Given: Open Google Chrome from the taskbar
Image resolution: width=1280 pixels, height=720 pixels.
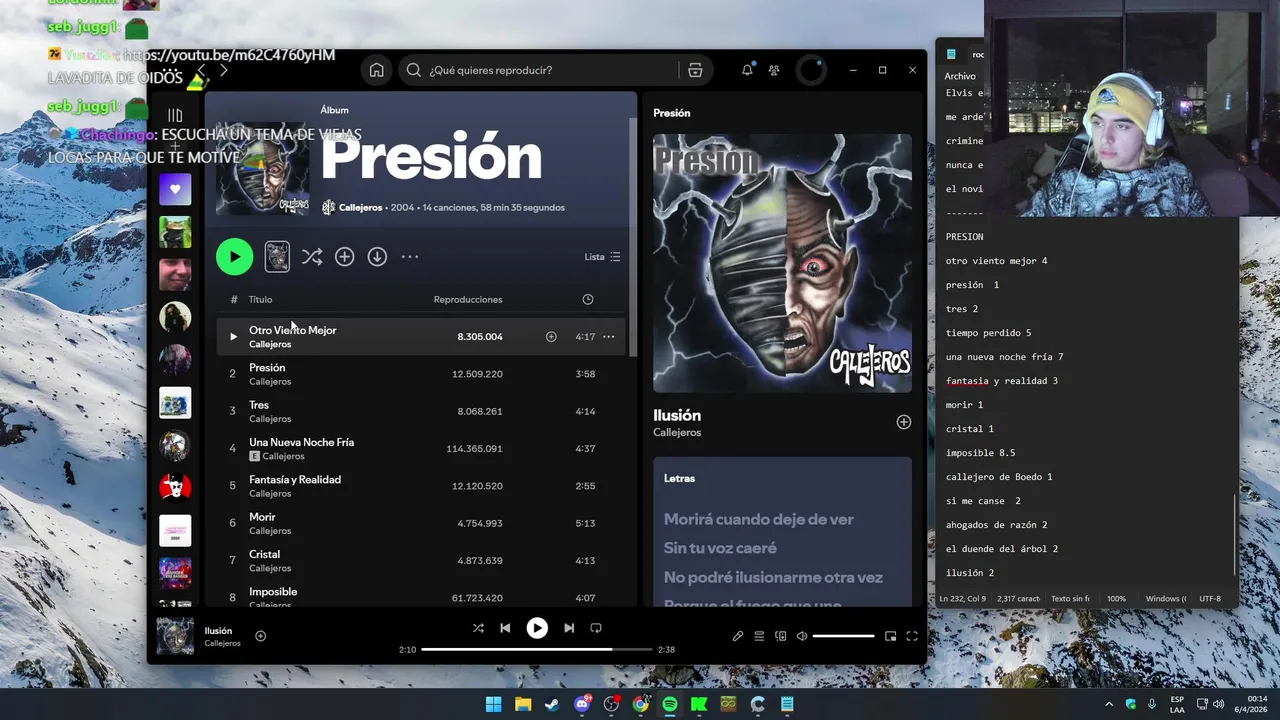Looking at the screenshot, I should point(640,704).
